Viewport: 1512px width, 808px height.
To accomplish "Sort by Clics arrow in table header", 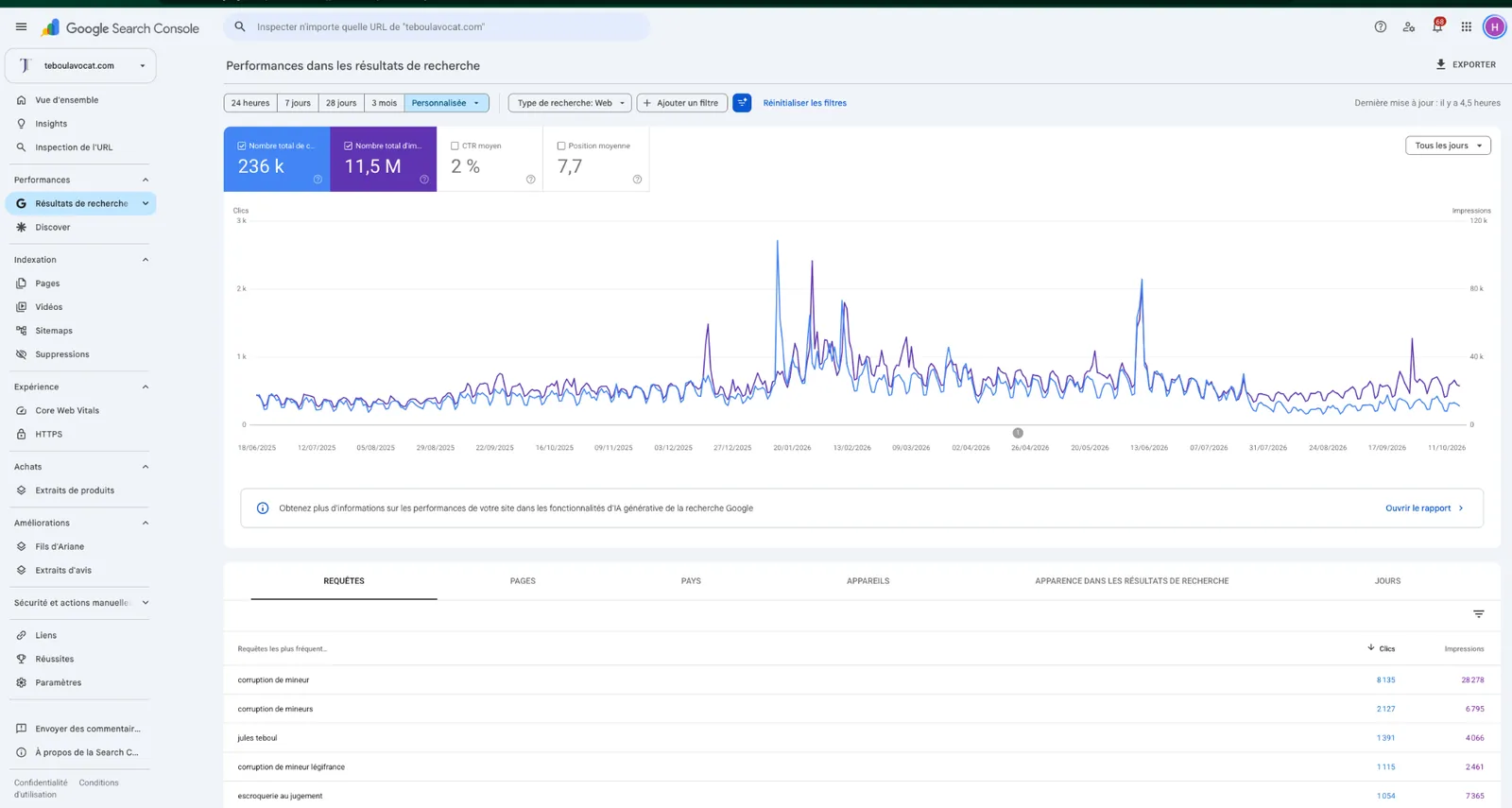I will pyautogui.click(x=1371, y=647).
